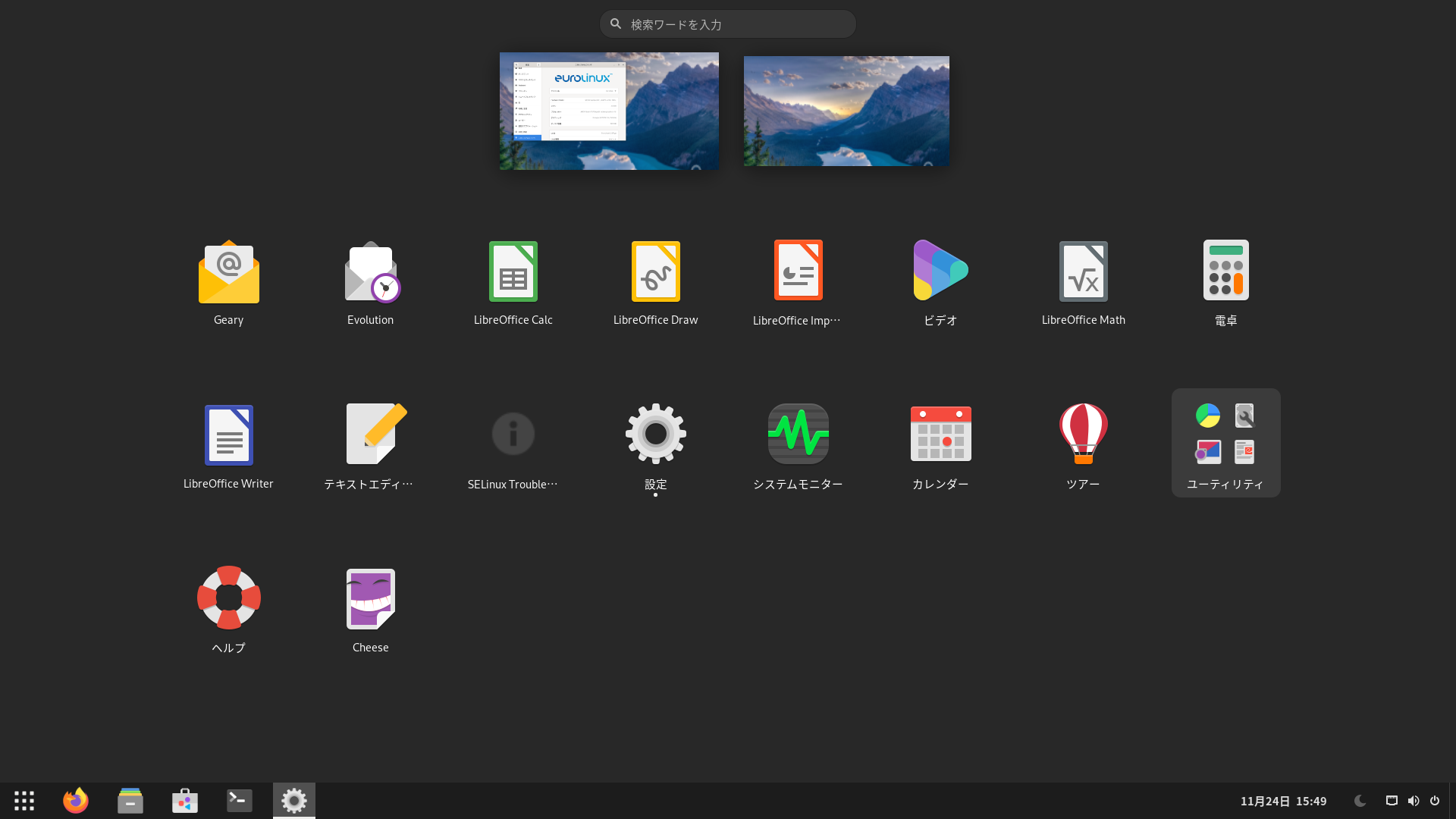Click the show applications grid button
1456x819 pixels.
tap(24, 801)
